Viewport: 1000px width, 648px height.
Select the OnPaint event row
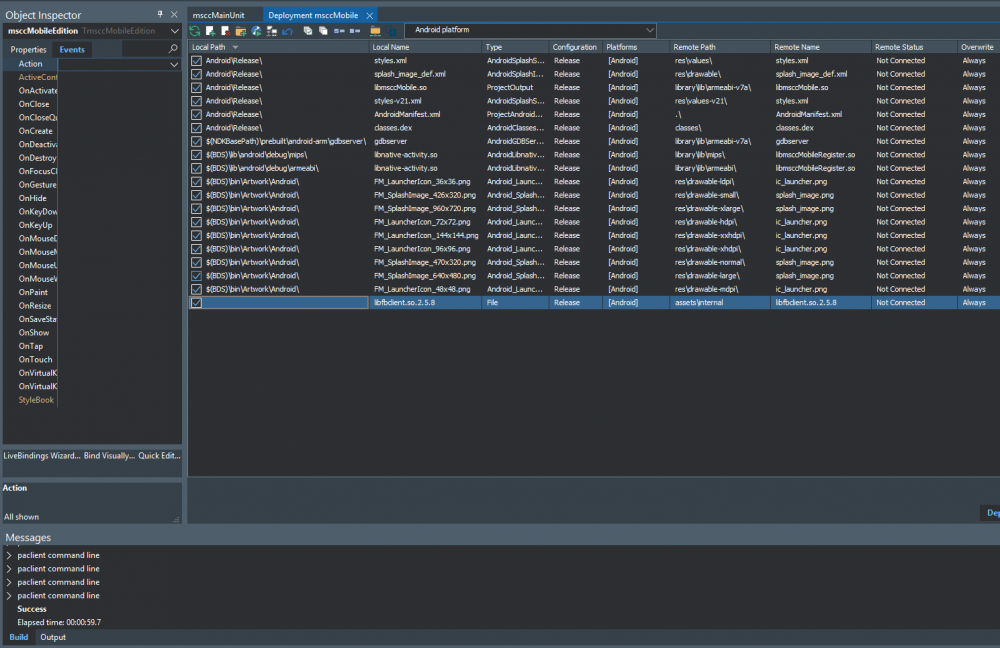click(x=33, y=292)
